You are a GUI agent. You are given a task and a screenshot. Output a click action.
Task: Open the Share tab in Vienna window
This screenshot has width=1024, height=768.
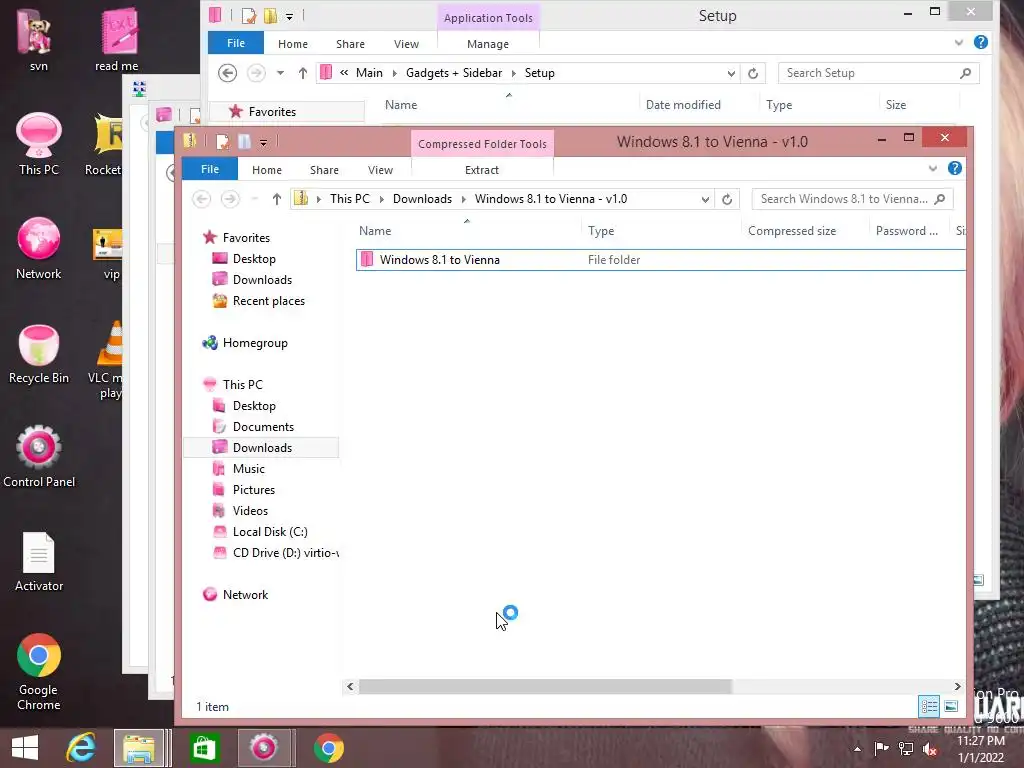[x=324, y=170]
